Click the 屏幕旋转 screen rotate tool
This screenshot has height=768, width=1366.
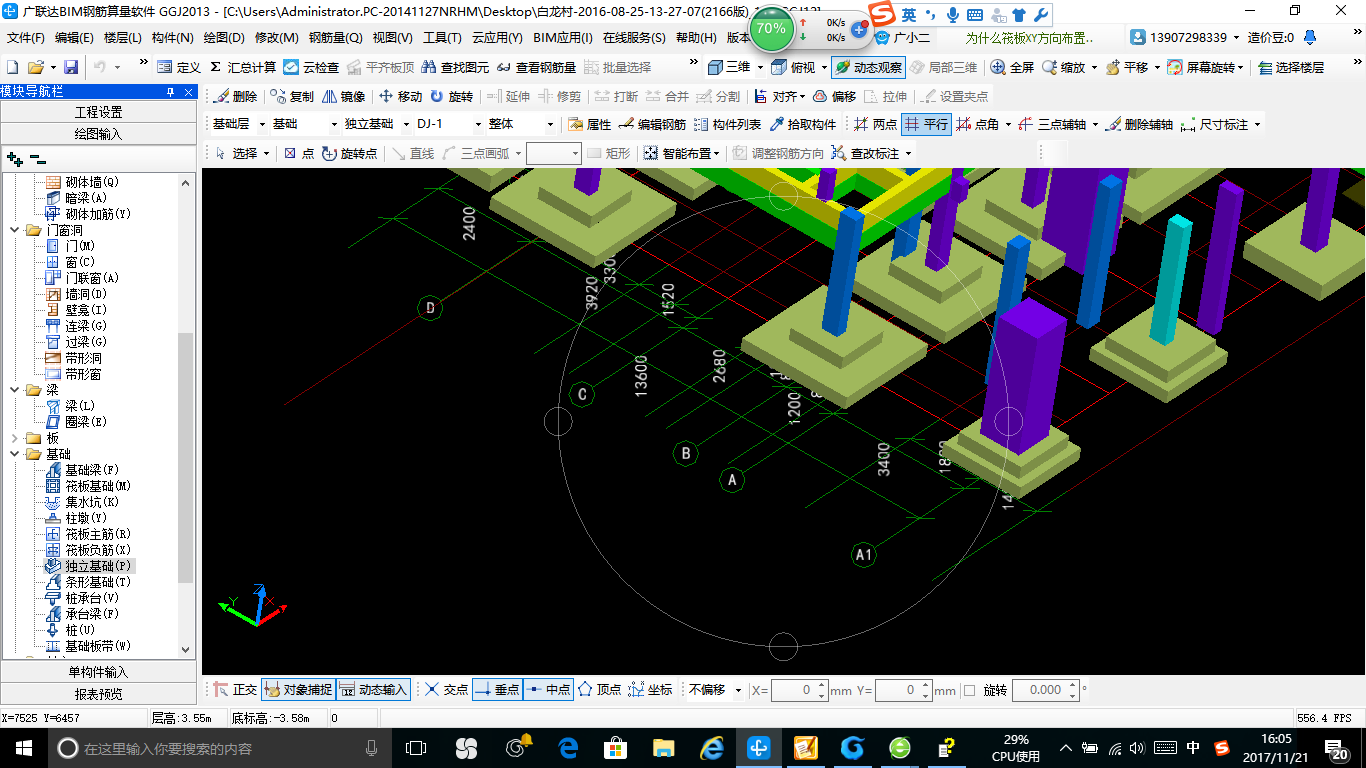coord(1205,67)
